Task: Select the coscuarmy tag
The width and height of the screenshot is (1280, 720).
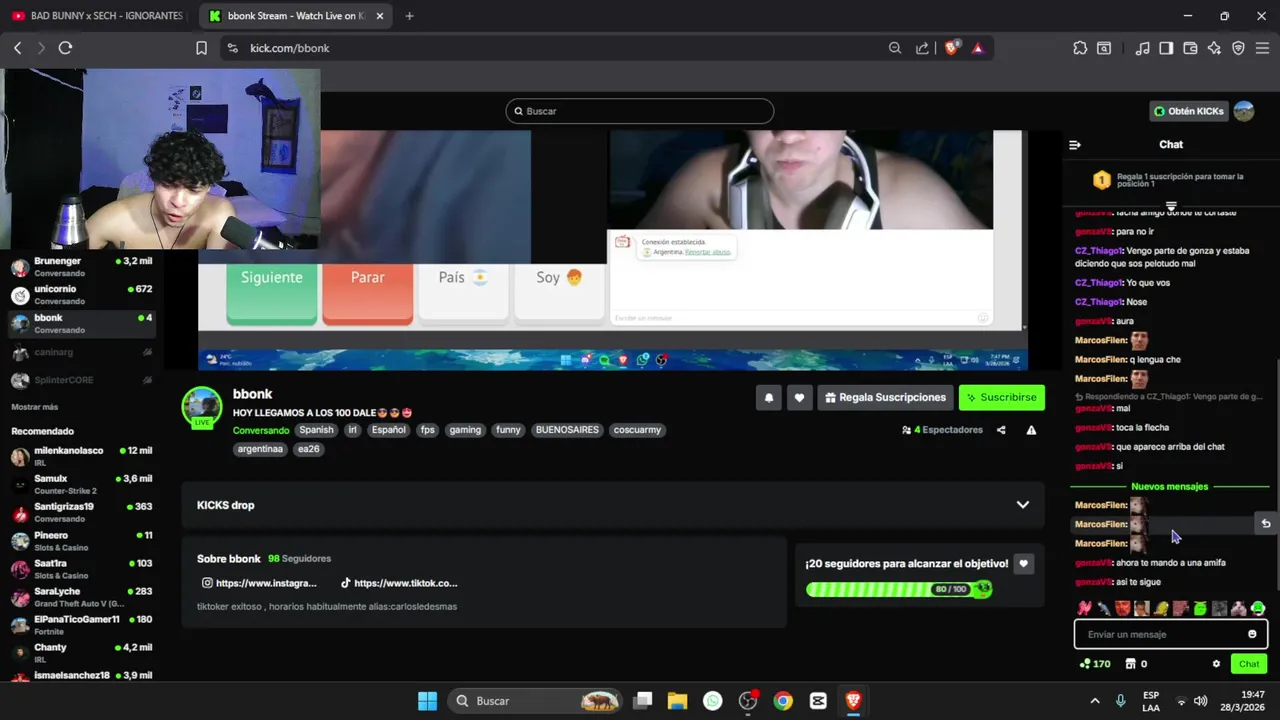Action: click(637, 430)
